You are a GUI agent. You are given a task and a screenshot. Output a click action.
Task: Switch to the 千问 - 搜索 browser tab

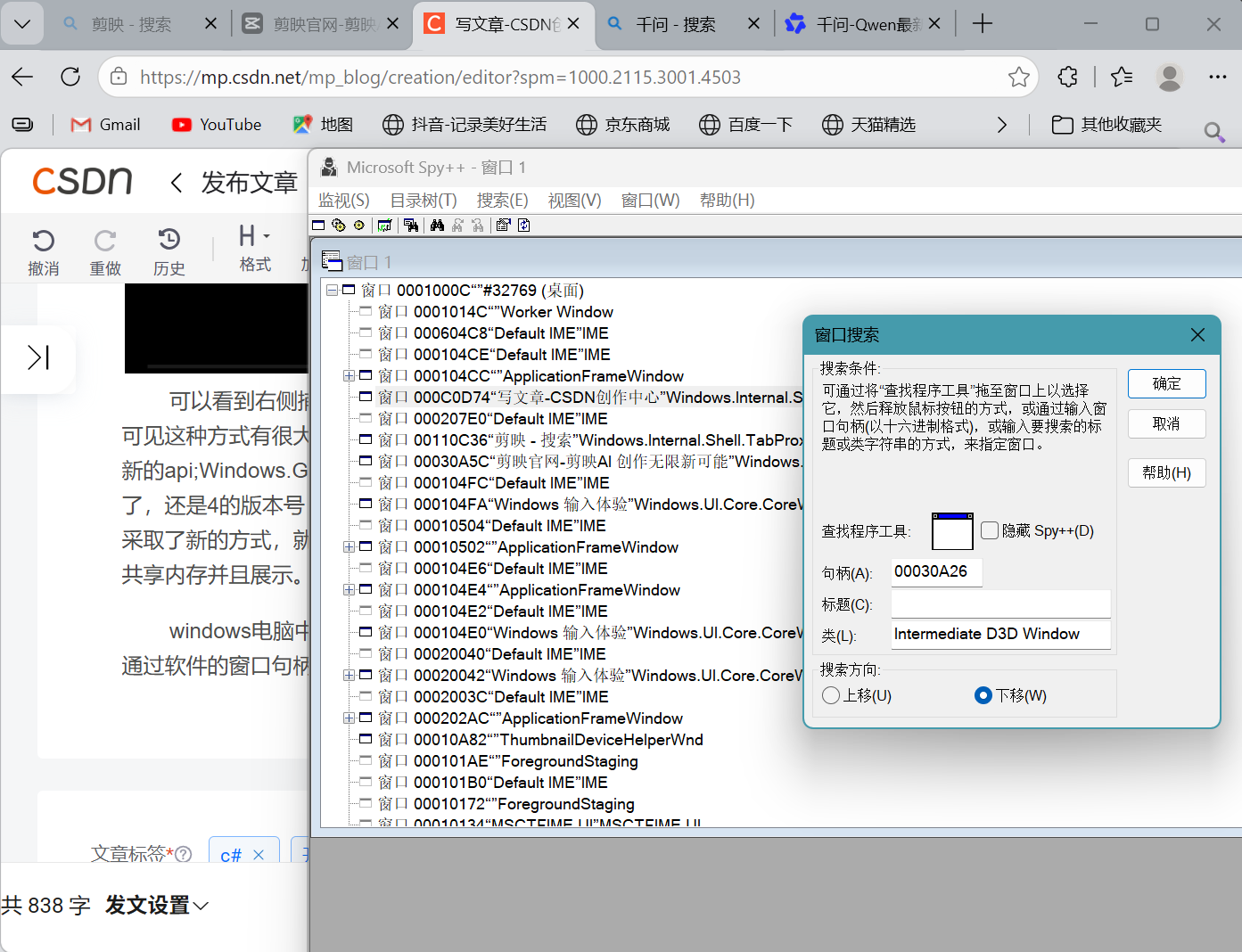(675, 24)
